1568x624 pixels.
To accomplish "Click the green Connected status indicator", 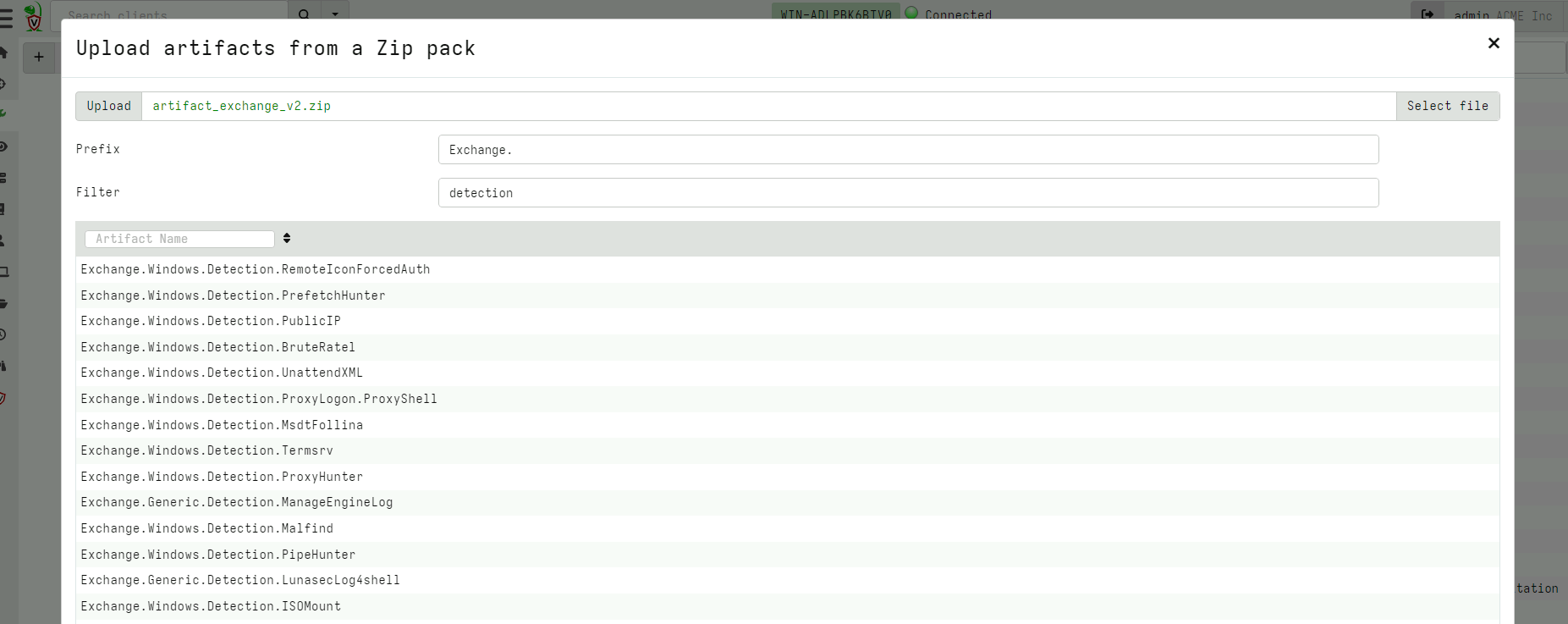I will [911, 13].
